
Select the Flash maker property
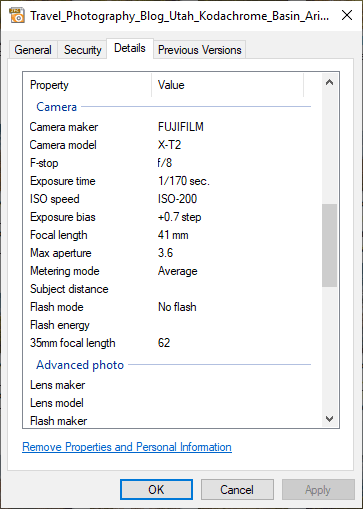(x=58, y=421)
